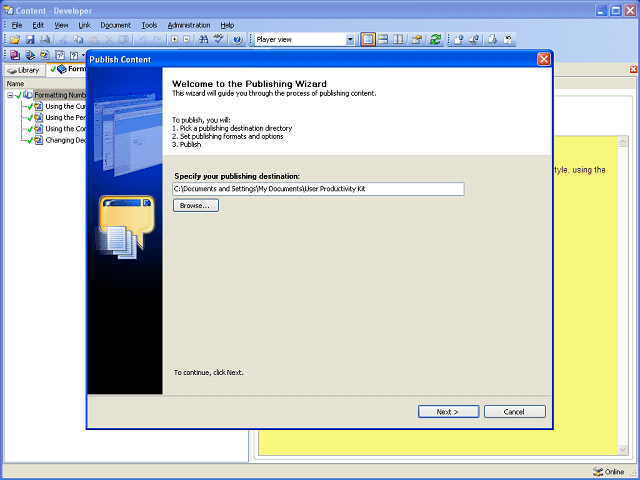
Task: Click the properties icon beside layout buttons
Action: coord(417,40)
